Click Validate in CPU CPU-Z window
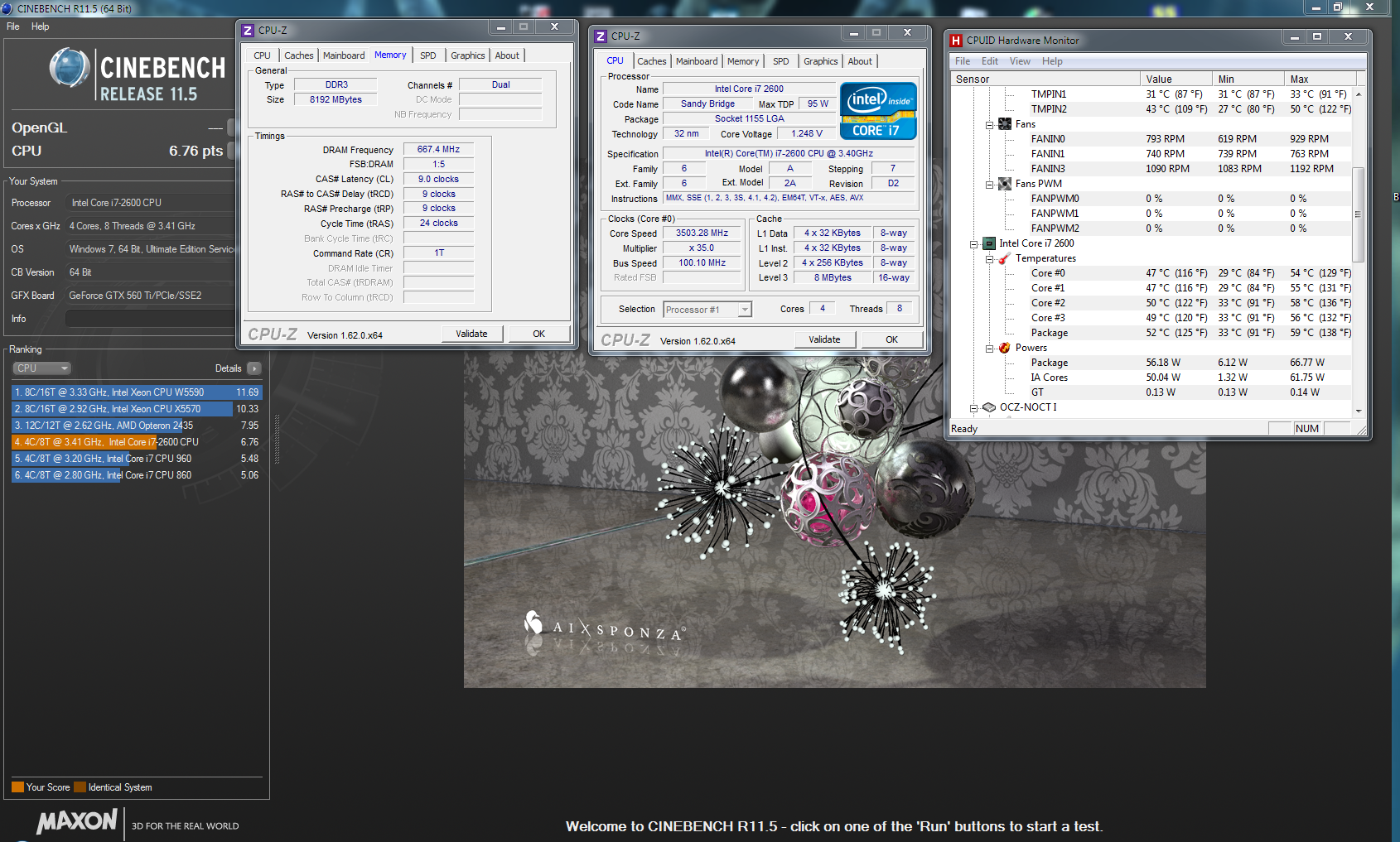Screen dimensions: 1400x842 pos(824,339)
